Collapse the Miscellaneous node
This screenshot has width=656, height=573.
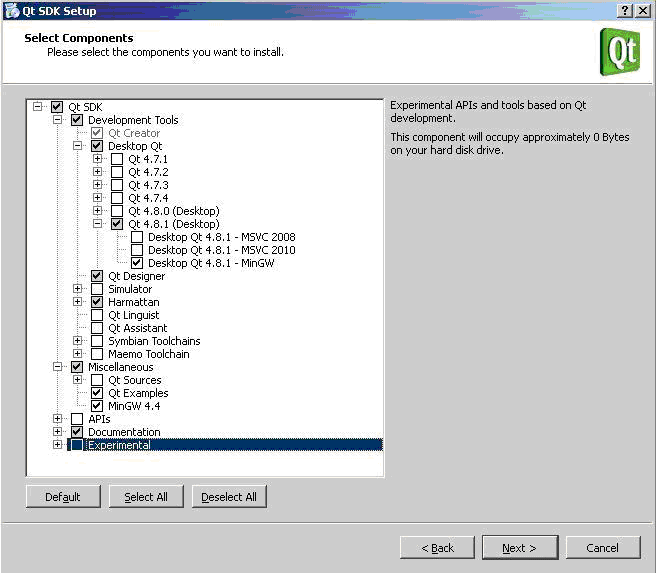(x=57, y=367)
